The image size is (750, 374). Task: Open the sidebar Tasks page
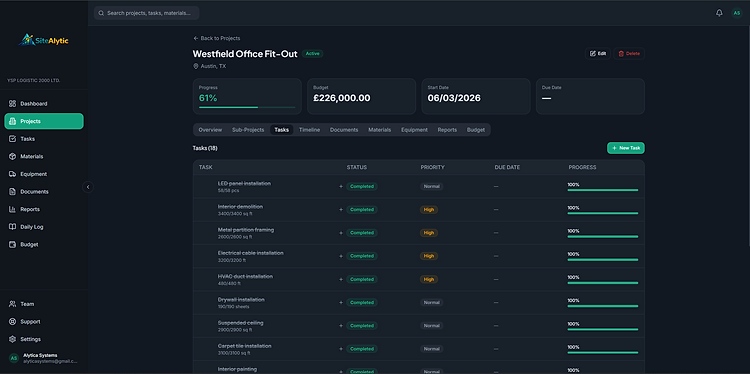[x=44, y=139]
